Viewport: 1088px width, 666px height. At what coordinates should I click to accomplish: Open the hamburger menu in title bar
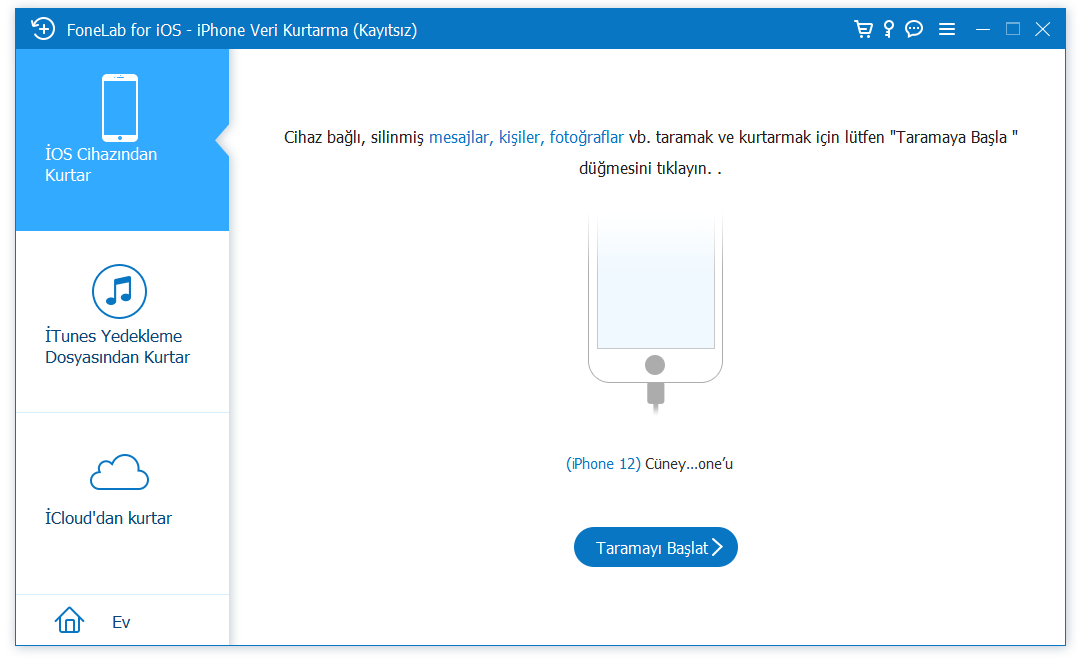pyautogui.click(x=947, y=29)
